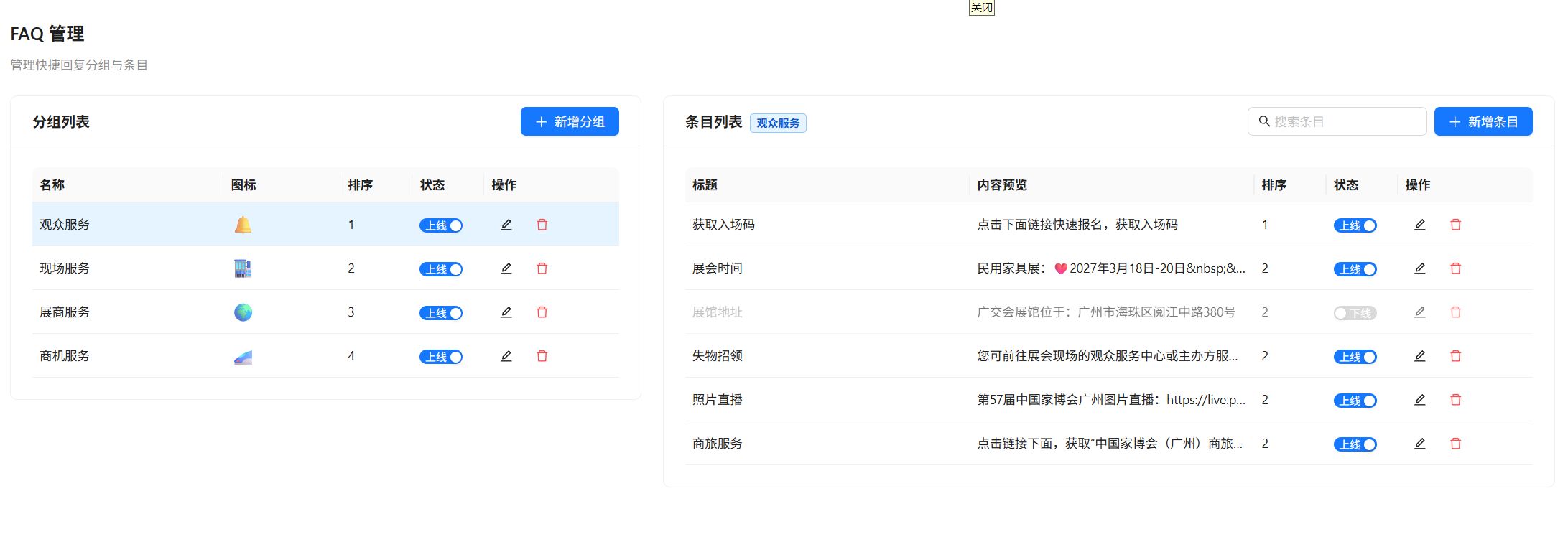Toggle 商旅服务 entry online status
This screenshot has height=542, width=1568.
click(x=1355, y=444)
